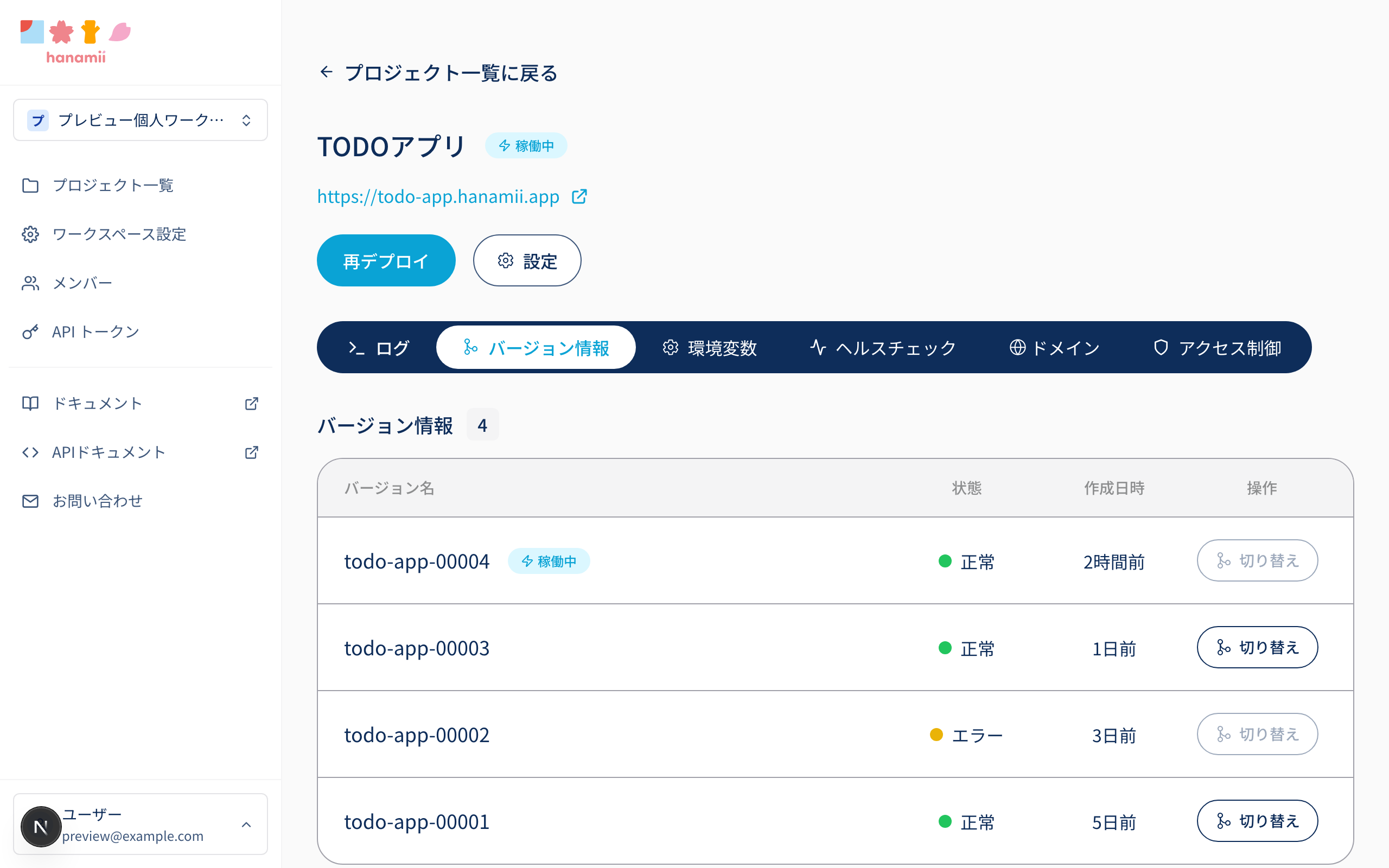
Task: Click the pulse icon in the ヘルスチェック tab
Action: (818, 347)
